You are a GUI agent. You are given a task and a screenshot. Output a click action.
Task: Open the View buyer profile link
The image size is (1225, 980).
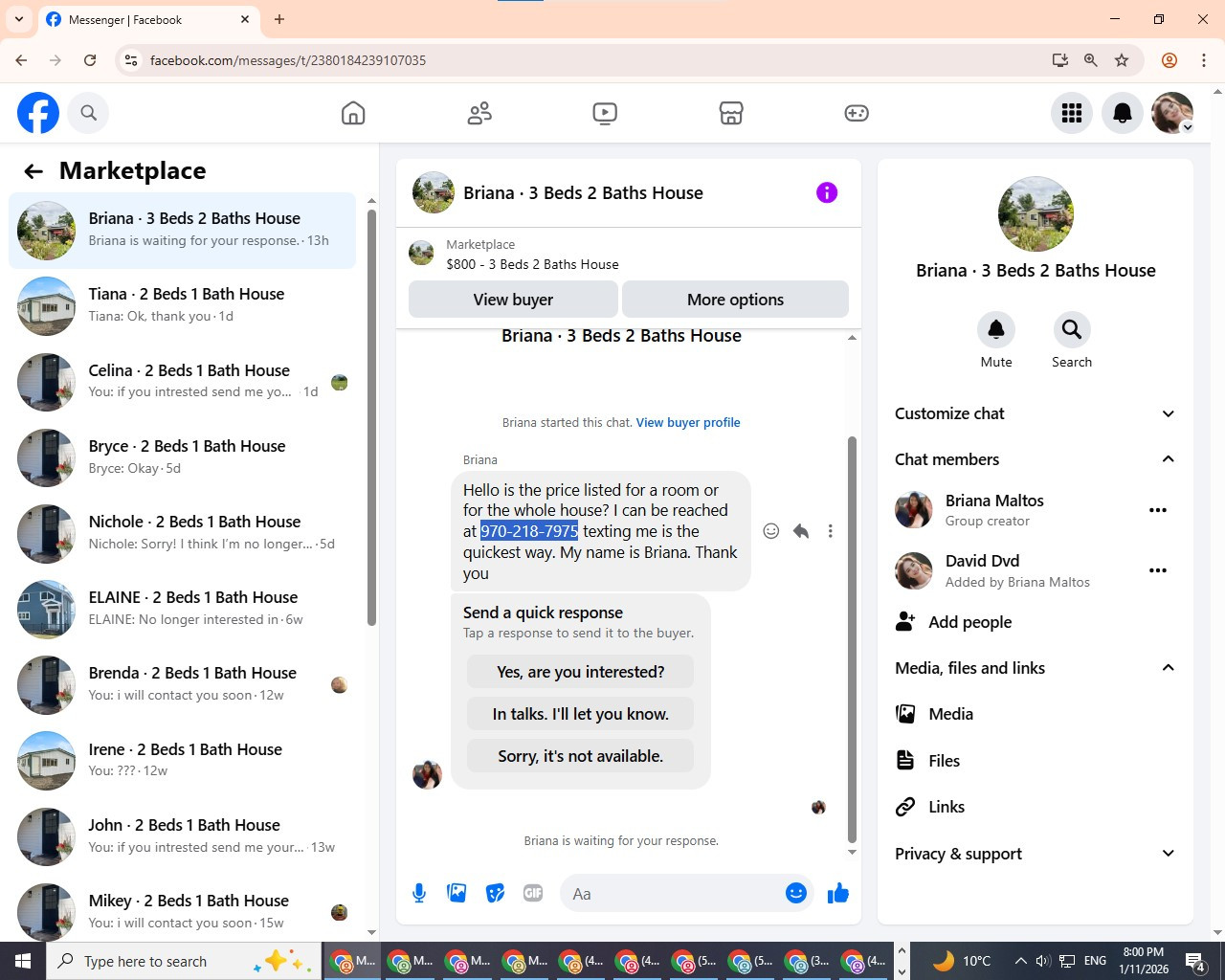click(x=688, y=422)
